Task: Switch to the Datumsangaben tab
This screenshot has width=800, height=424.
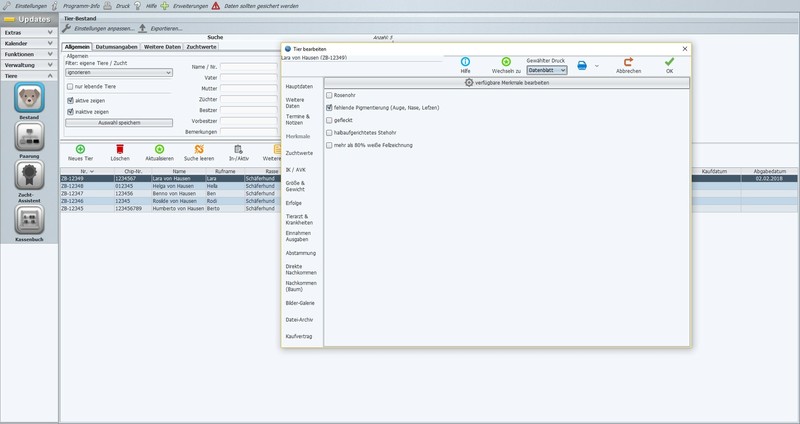Action: pos(116,46)
